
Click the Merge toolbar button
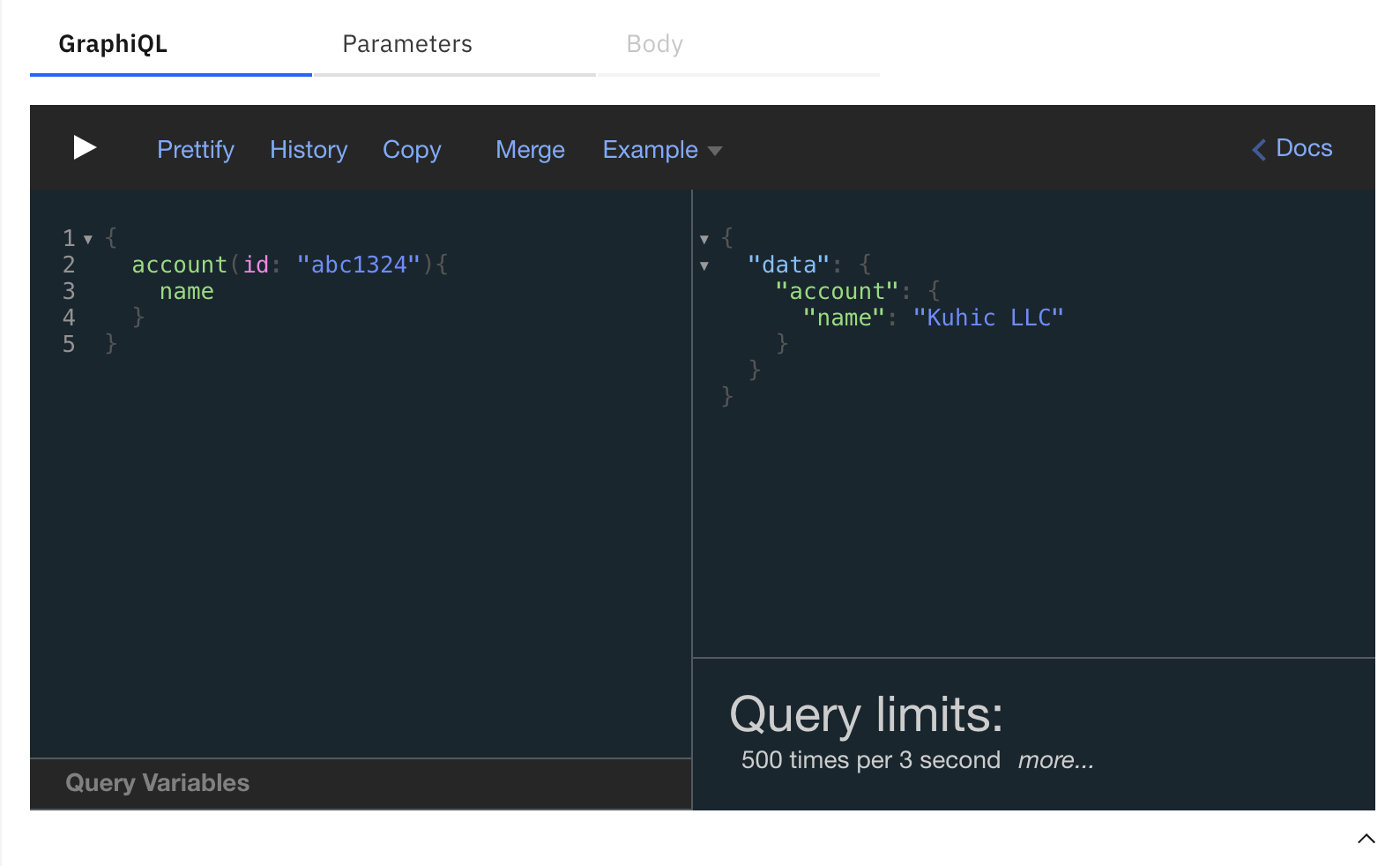[x=530, y=150]
